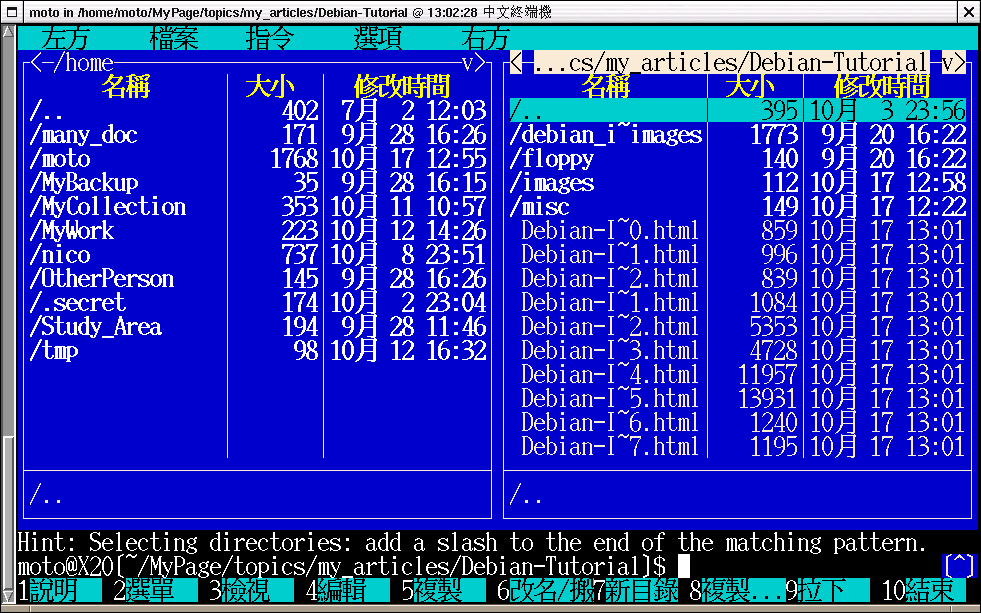Viewport: 981px width, 613px height.
Task: Select file Debian-I~0.html
Action: [x=738, y=230]
